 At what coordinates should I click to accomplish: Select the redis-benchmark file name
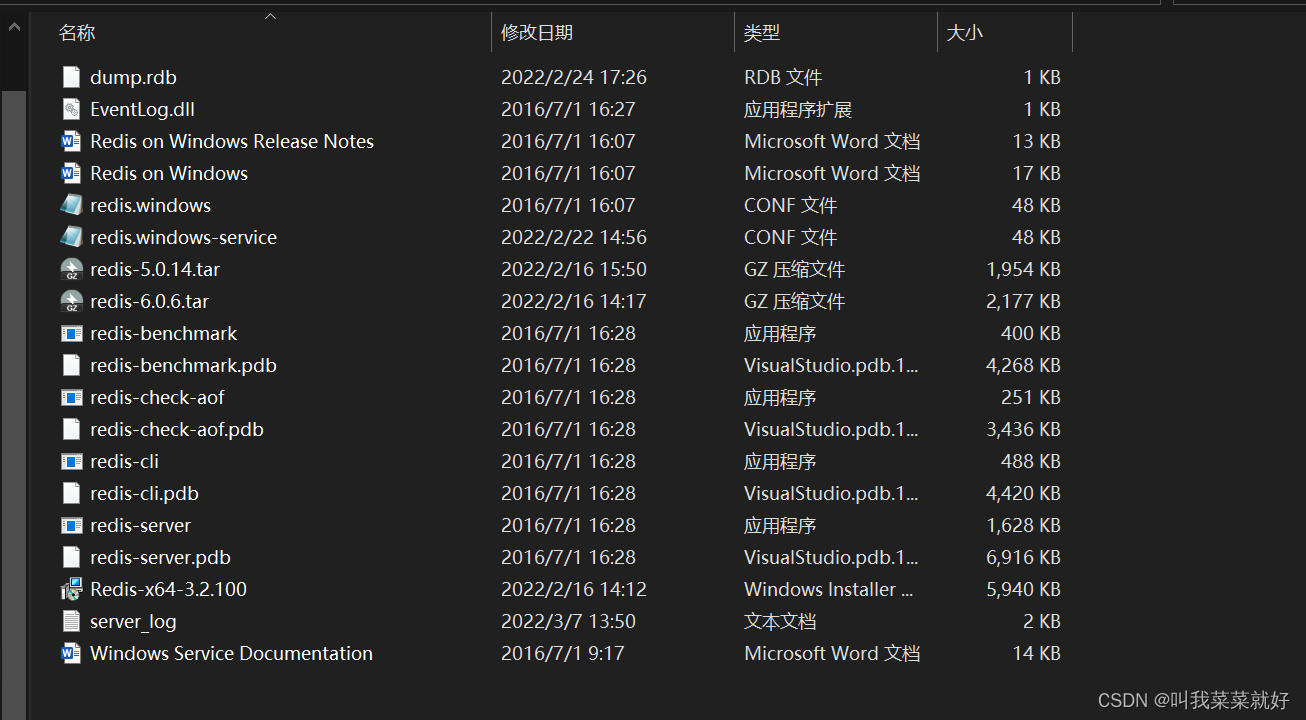click(163, 333)
